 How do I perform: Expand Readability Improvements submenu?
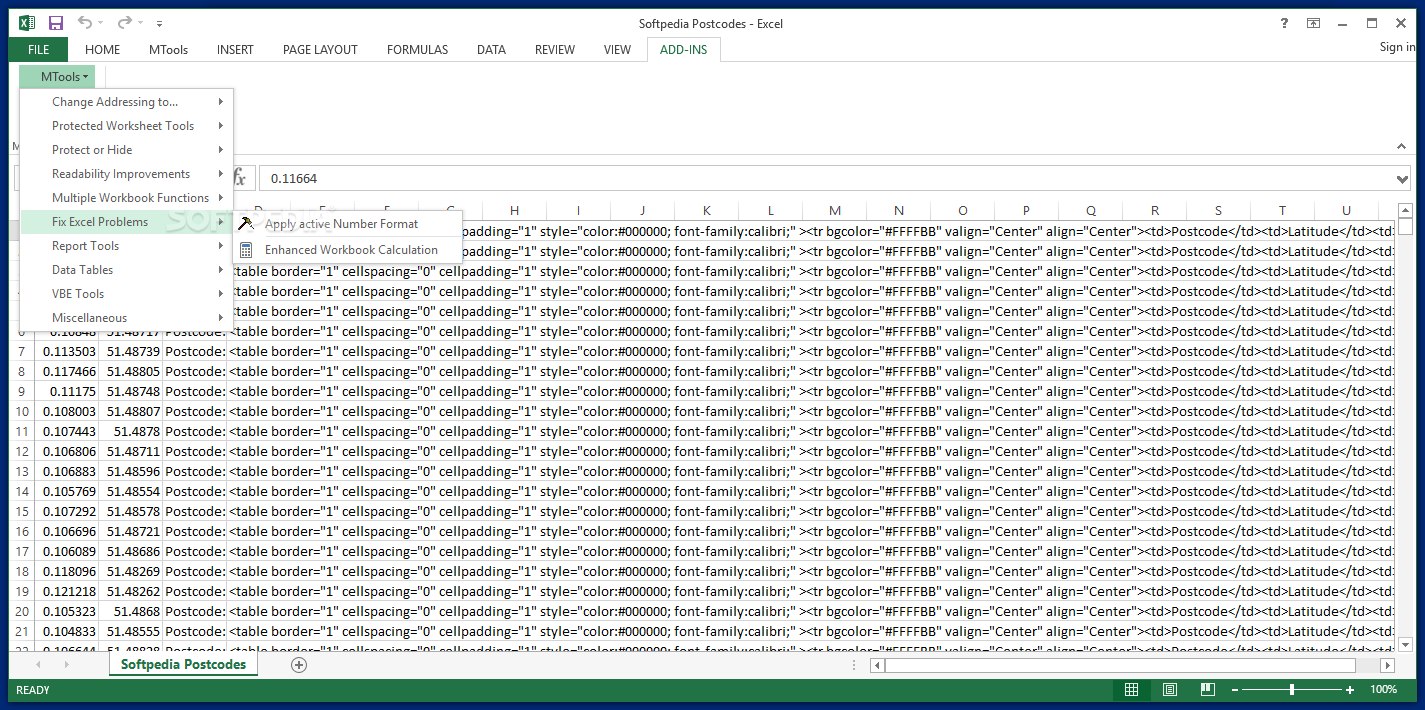click(x=126, y=174)
